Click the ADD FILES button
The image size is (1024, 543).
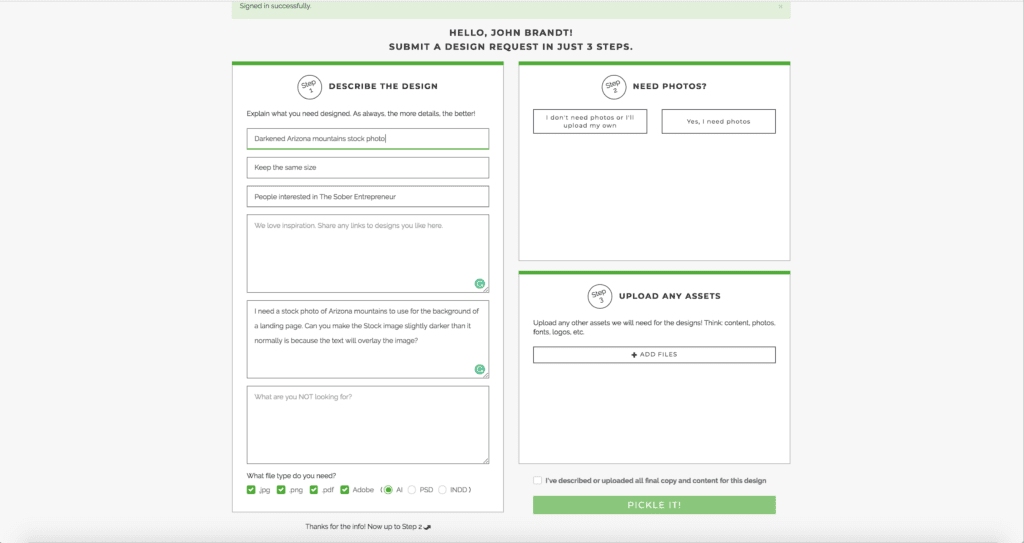pos(654,355)
